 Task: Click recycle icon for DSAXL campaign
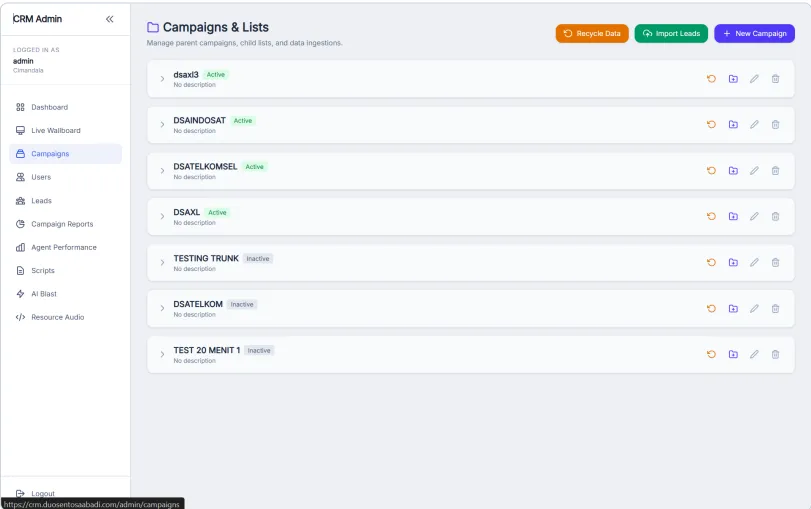pos(711,216)
